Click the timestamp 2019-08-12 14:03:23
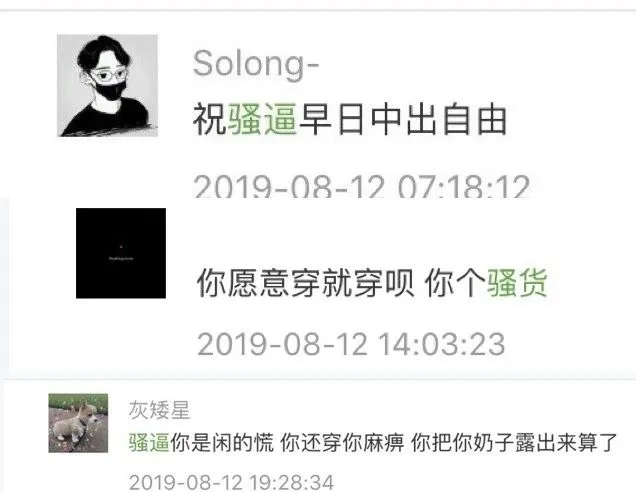 (x=351, y=344)
